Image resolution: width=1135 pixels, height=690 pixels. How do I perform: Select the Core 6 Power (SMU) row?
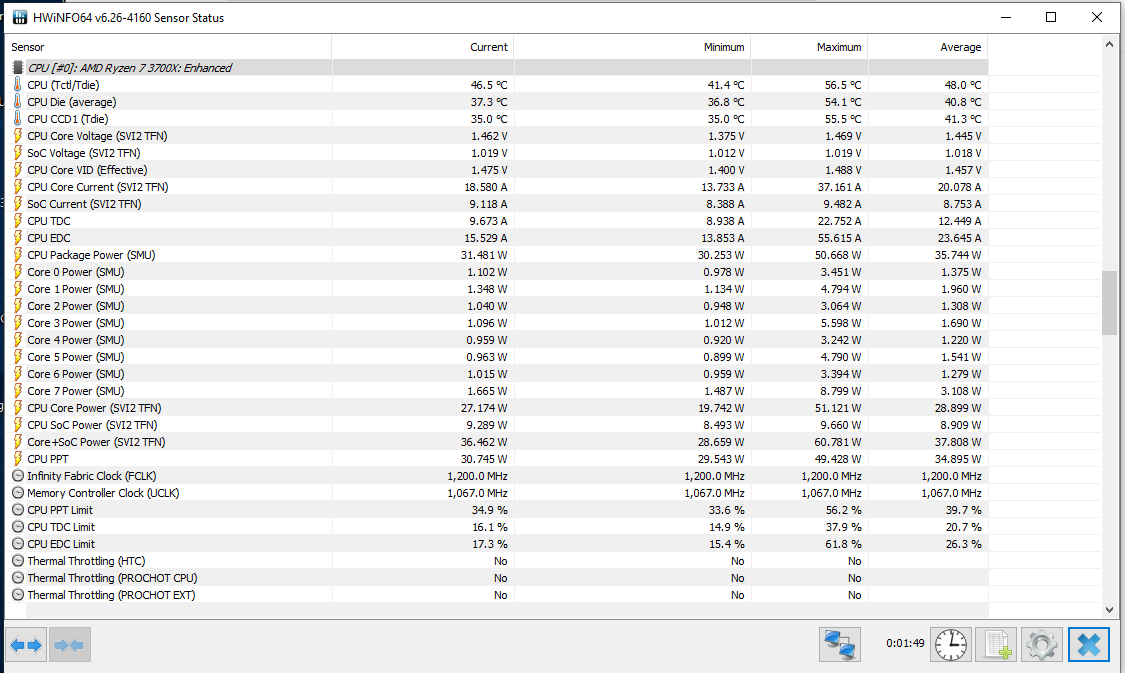pos(497,374)
